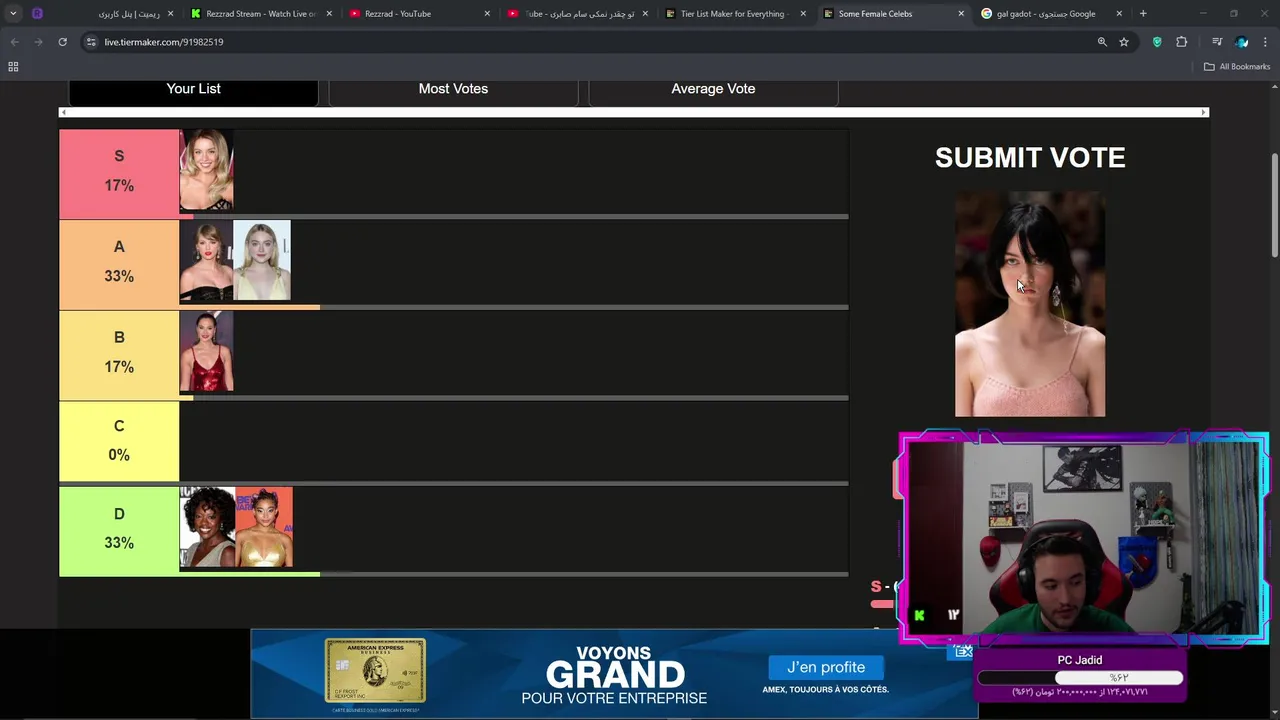Image resolution: width=1280 pixels, height=720 pixels.
Task: Click the Kick logo on webcam overlay
Action: coord(920,615)
